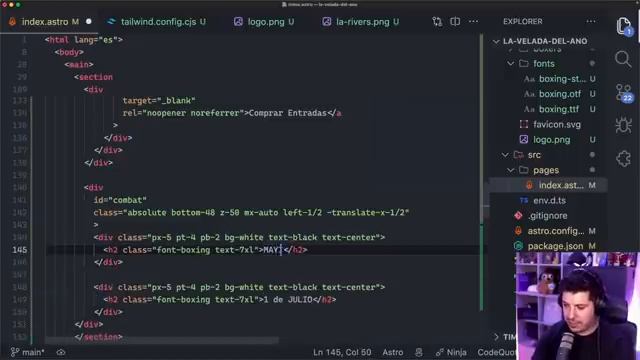Image resolution: width=640 pixels, height=360 pixels.
Task: Click the text 'Comprar Entradas' in code
Action: pyautogui.click(x=287, y=113)
